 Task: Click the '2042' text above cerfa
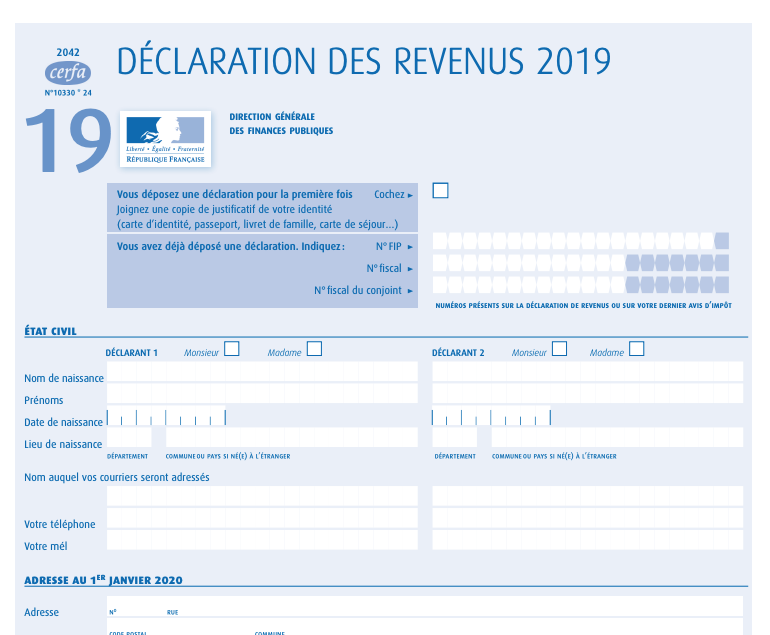[x=68, y=53]
